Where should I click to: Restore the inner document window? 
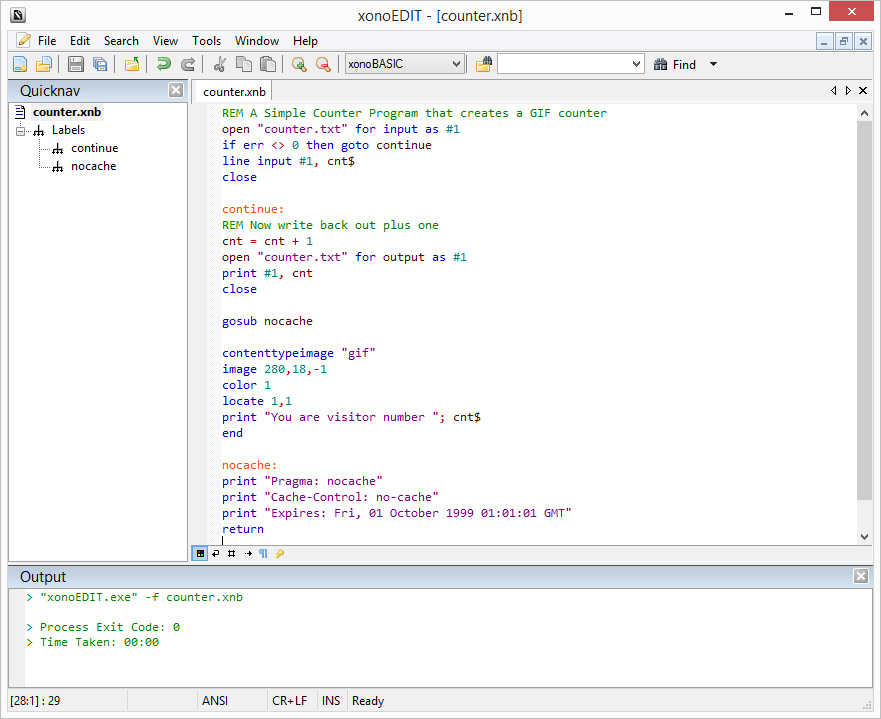coord(843,41)
